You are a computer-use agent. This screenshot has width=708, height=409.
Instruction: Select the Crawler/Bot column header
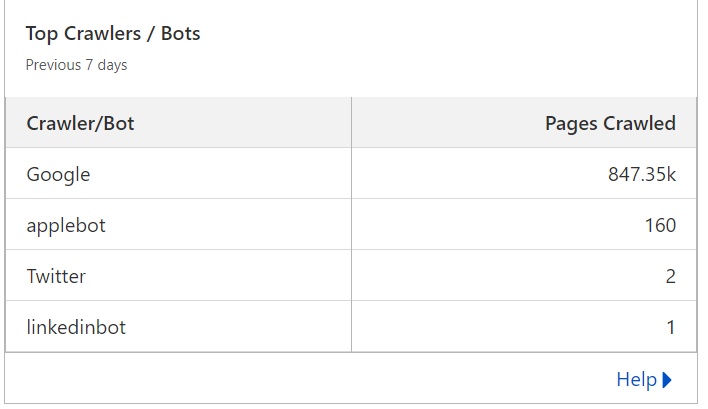[x=80, y=123]
